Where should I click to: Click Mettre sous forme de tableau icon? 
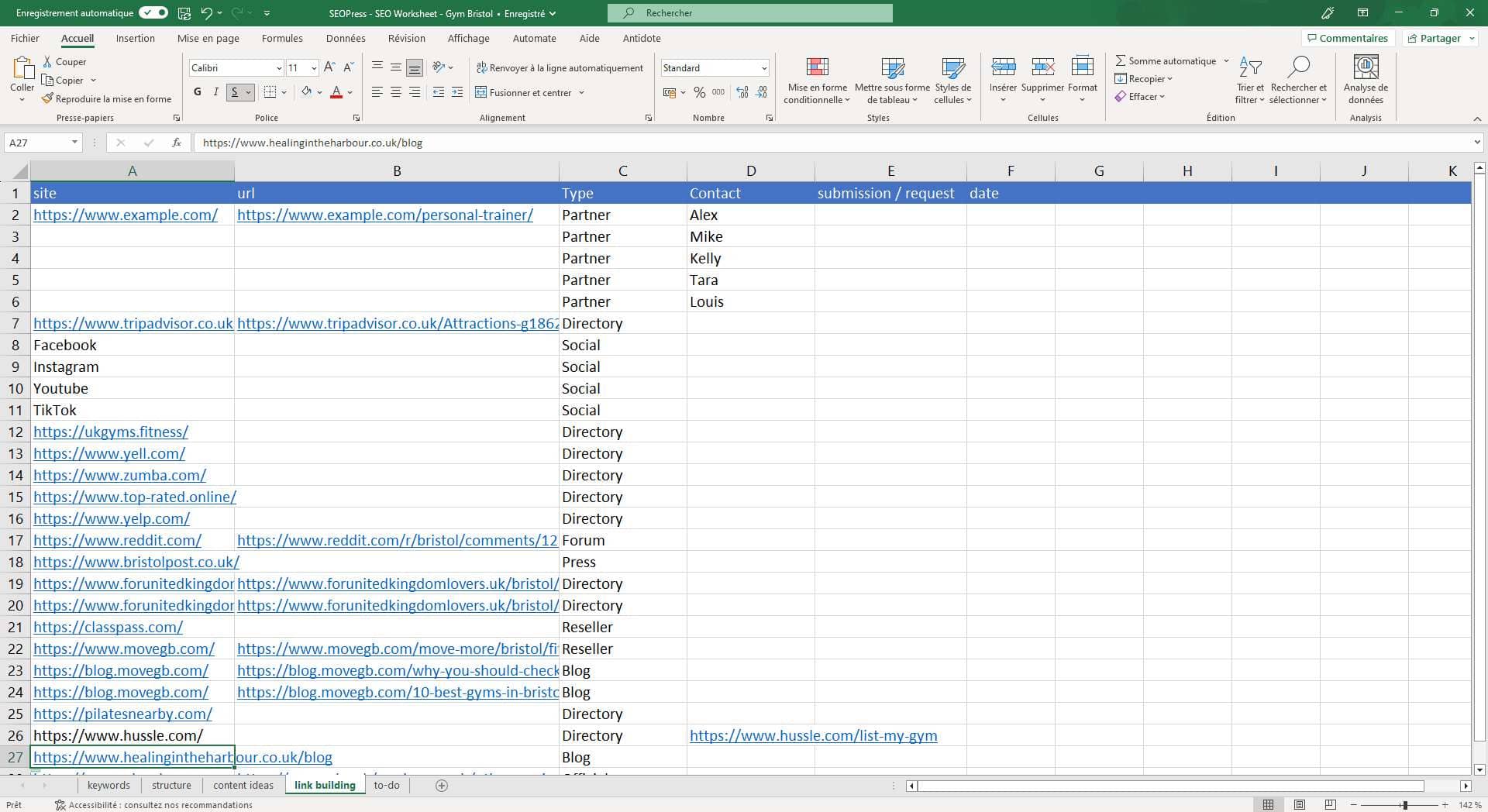point(893,67)
